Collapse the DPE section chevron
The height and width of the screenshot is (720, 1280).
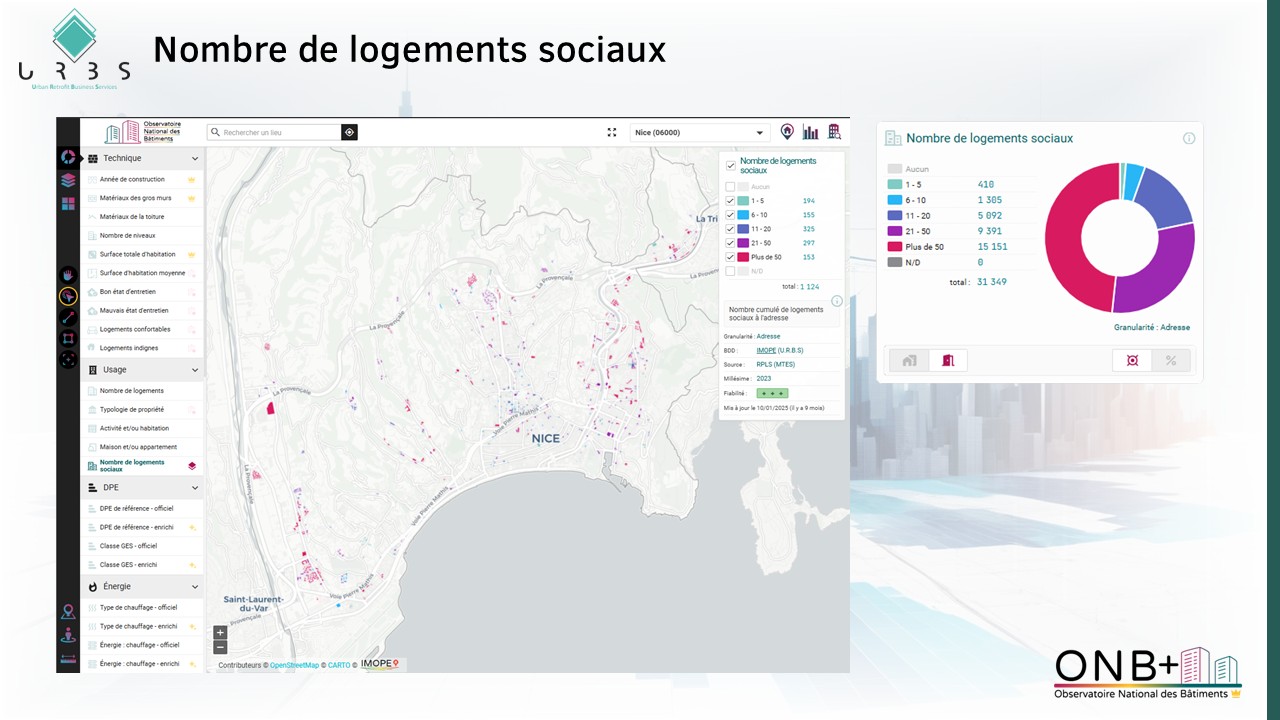pyautogui.click(x=195, y=487)
